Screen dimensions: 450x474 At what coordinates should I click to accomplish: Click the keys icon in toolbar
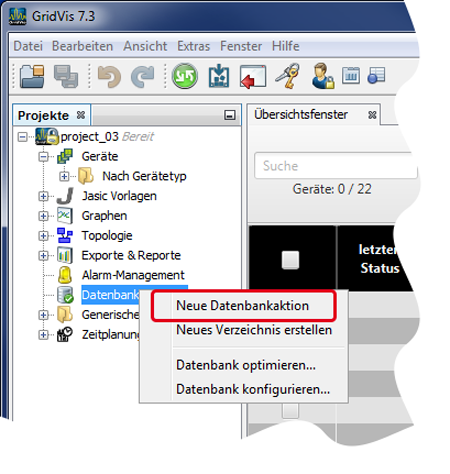pyautogui.click(x=288, y=76)
